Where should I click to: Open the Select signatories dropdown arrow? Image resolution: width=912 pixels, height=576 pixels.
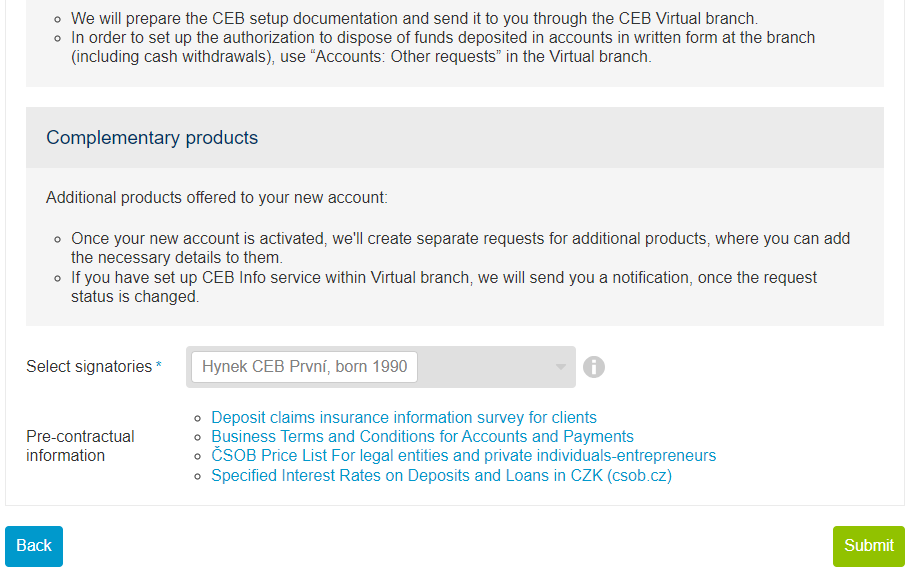[560, 367]
